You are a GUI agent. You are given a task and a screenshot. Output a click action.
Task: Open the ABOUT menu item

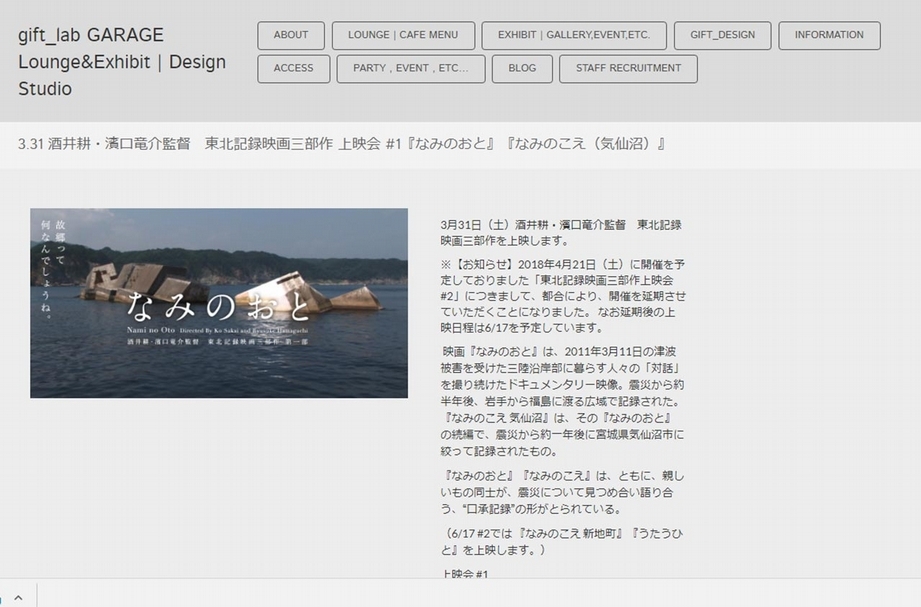(291, 35)
